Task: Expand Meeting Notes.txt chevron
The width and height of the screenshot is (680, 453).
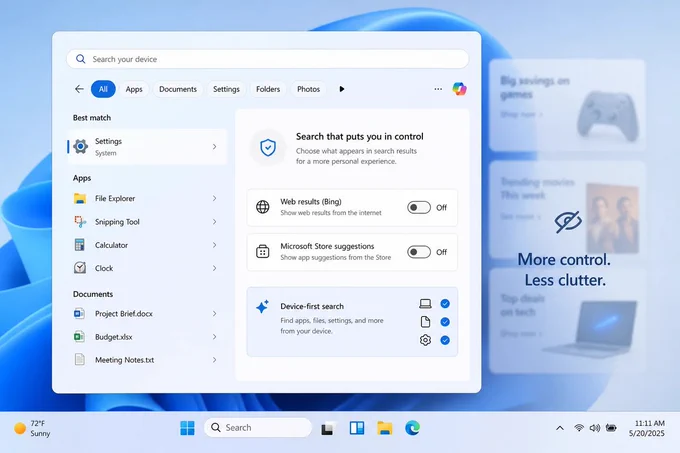Action: pos(215,360)
